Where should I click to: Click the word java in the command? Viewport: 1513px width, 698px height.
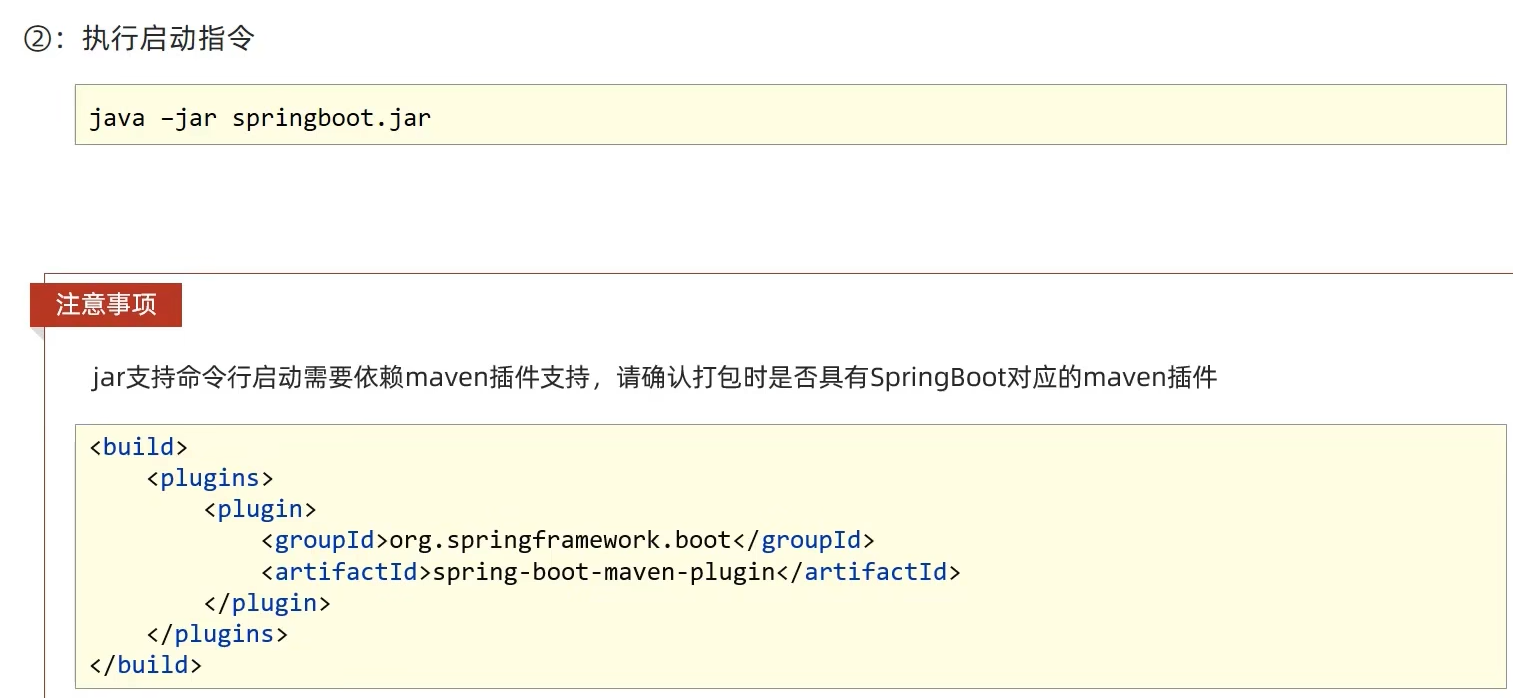[x=117, y=118]
